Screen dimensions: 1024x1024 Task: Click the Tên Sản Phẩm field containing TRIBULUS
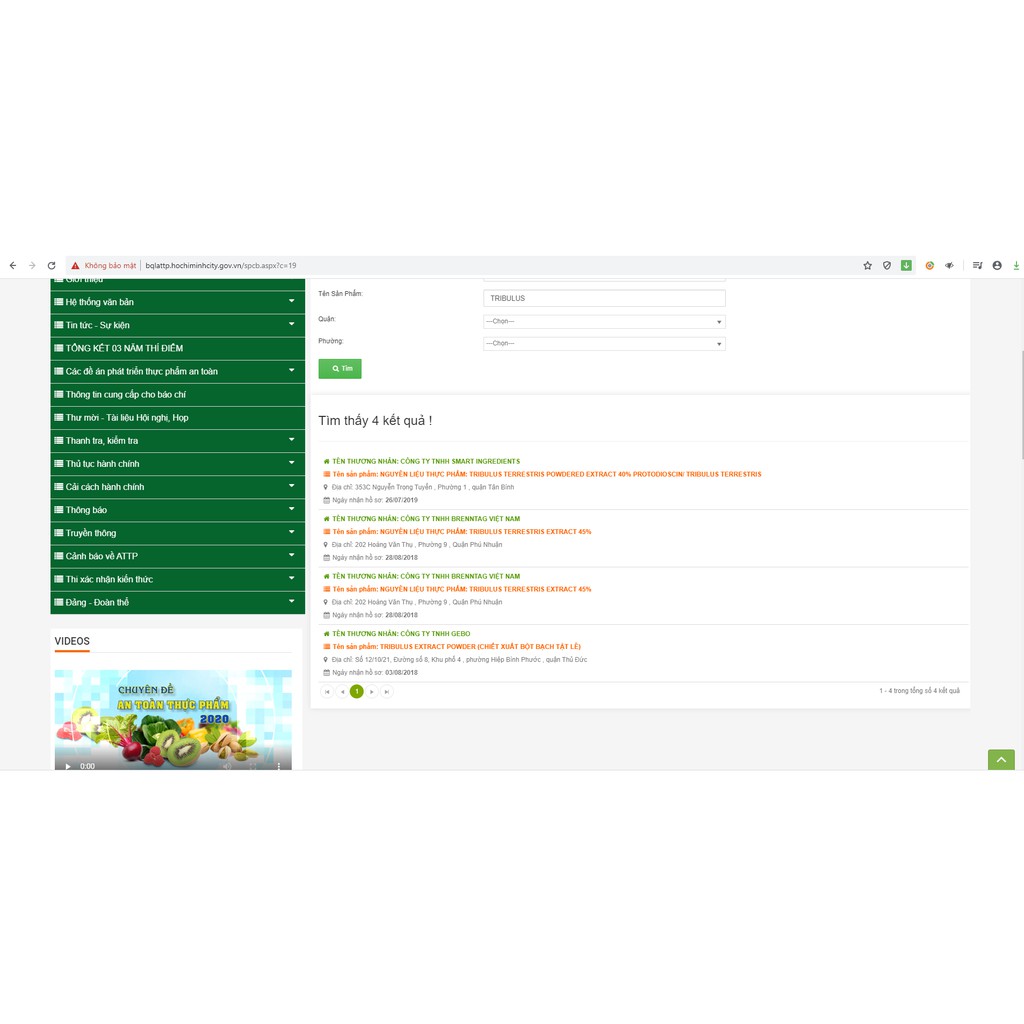[604, 298]
